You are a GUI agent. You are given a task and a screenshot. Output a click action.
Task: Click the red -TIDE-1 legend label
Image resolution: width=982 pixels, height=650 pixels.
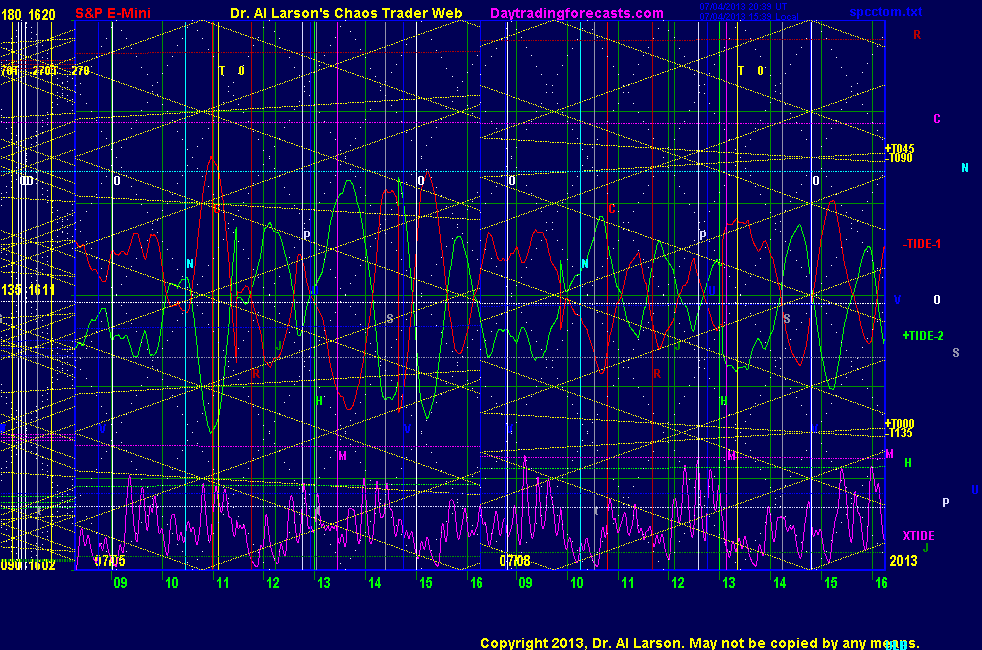tap(921, 244)
